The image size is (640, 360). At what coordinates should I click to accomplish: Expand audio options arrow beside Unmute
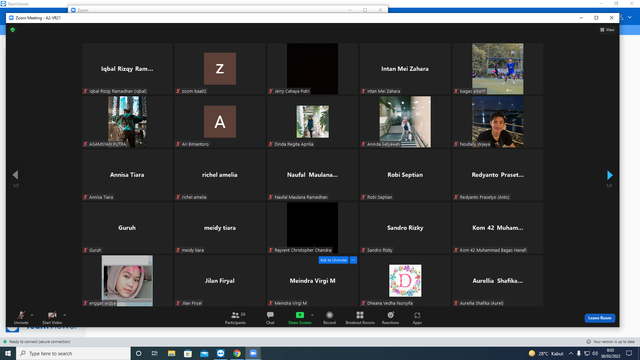pos(32,315)
